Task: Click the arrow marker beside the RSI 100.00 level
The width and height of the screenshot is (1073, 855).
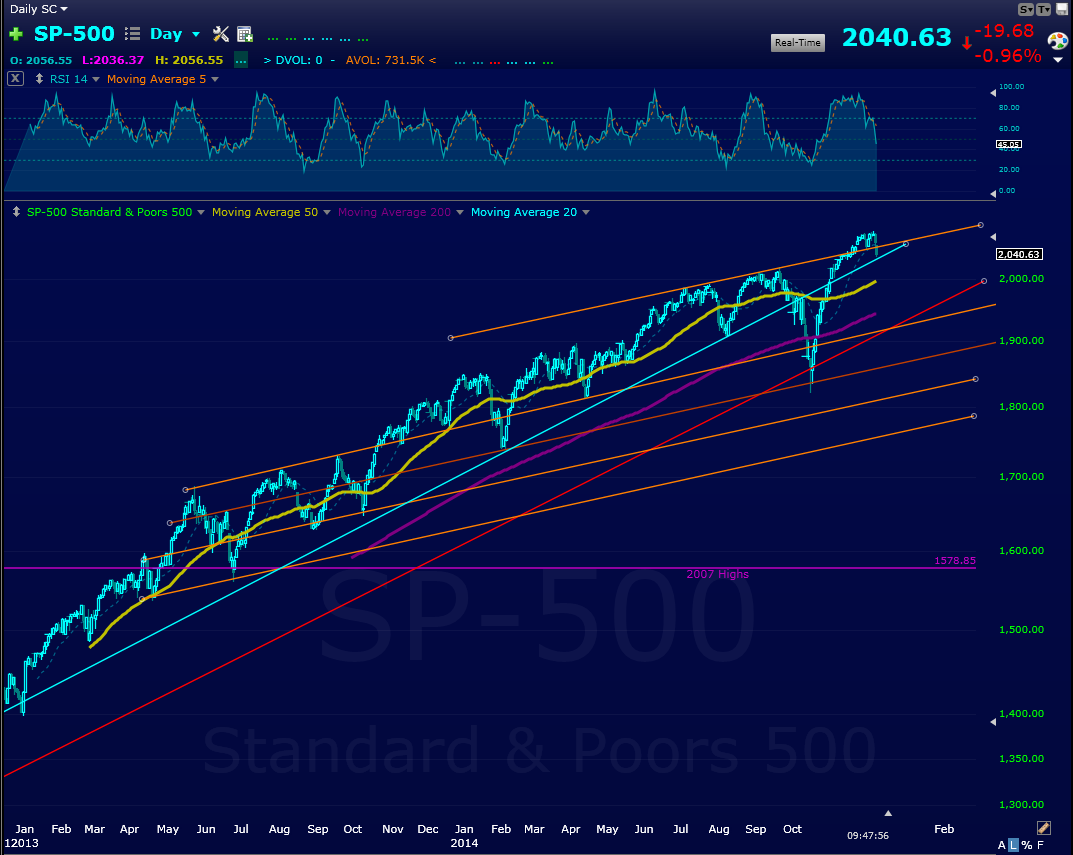Action: [x=993, y=92]
